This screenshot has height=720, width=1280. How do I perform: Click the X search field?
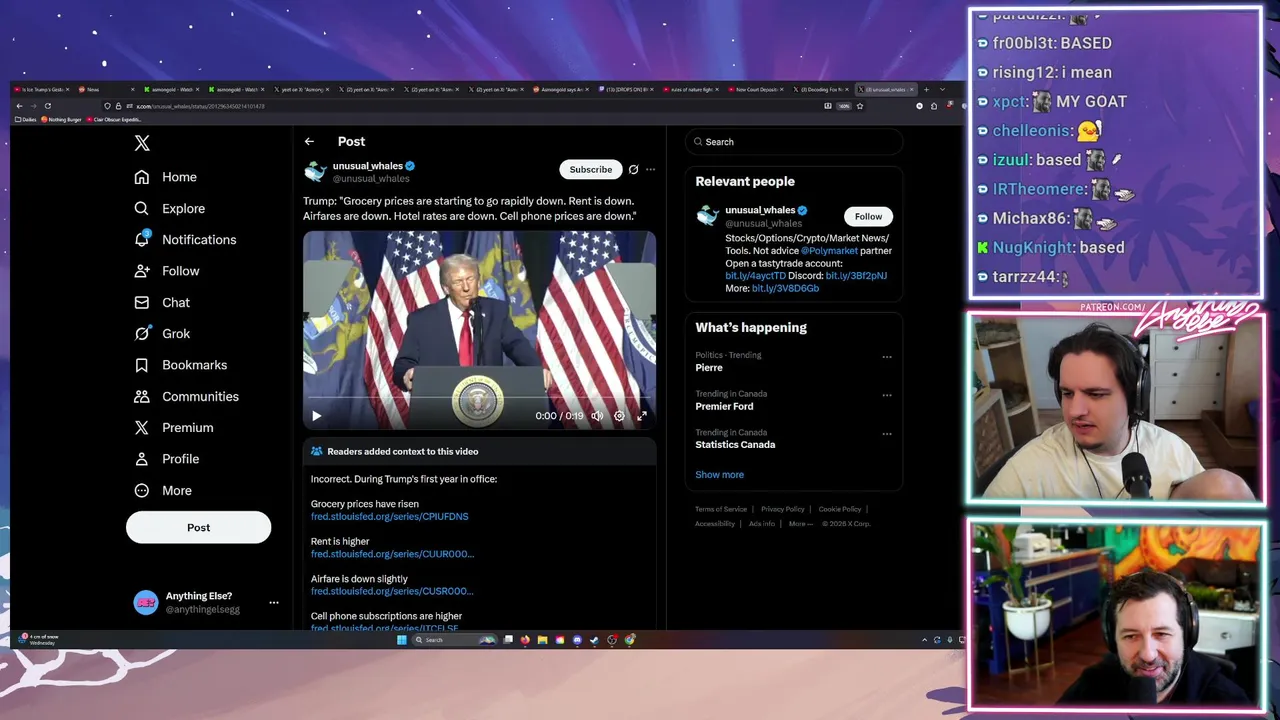click(x=793, y=142)
